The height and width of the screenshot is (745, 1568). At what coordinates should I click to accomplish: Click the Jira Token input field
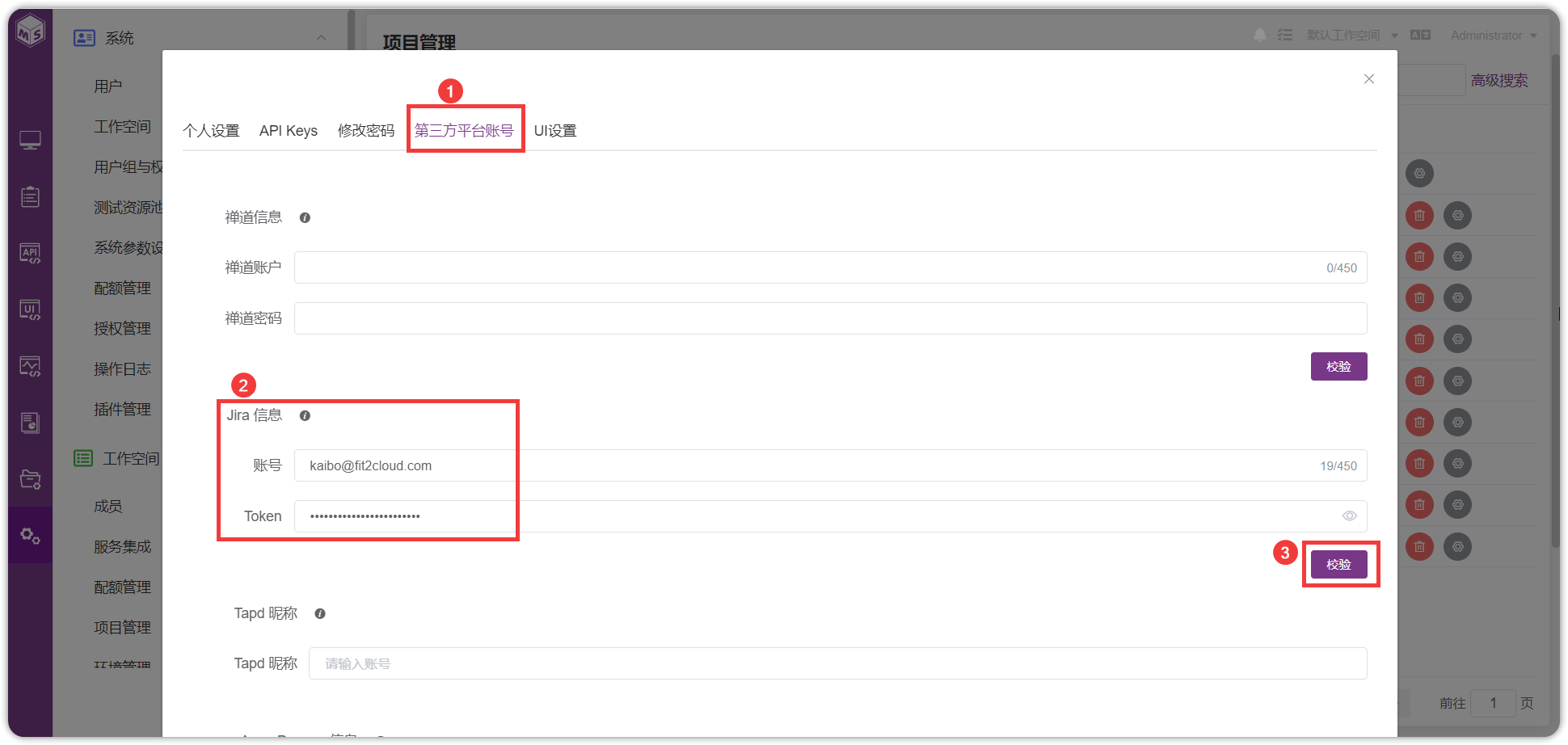[830, 516]
